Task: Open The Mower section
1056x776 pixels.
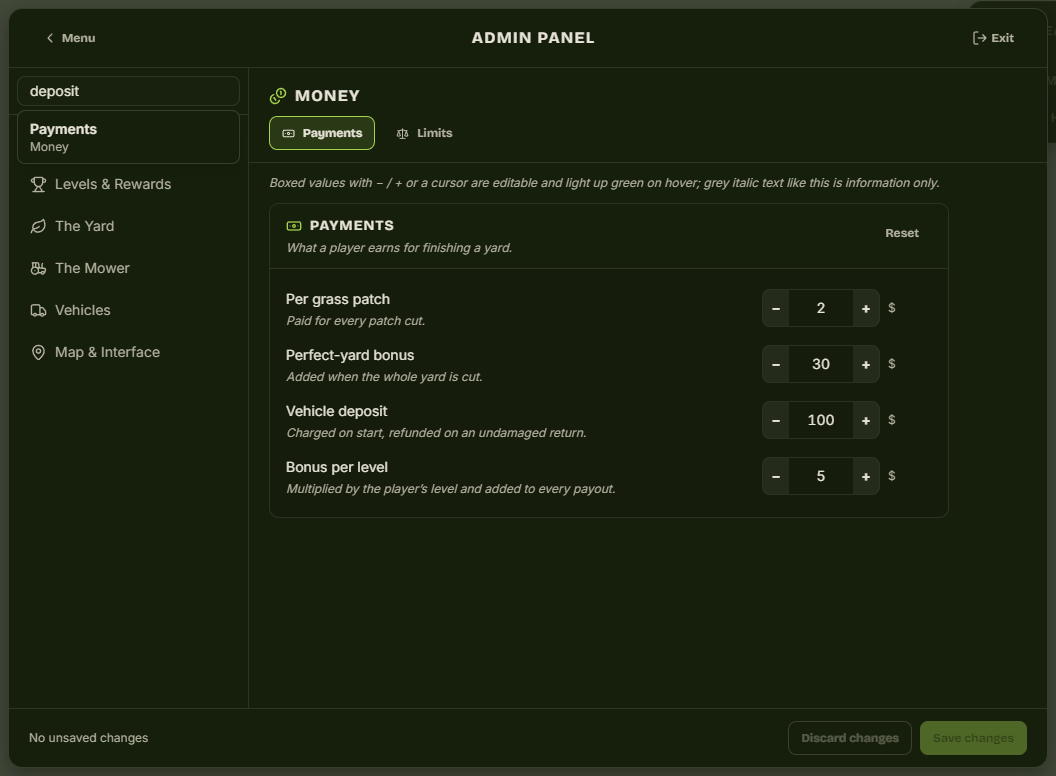Action: pos(128,268)
